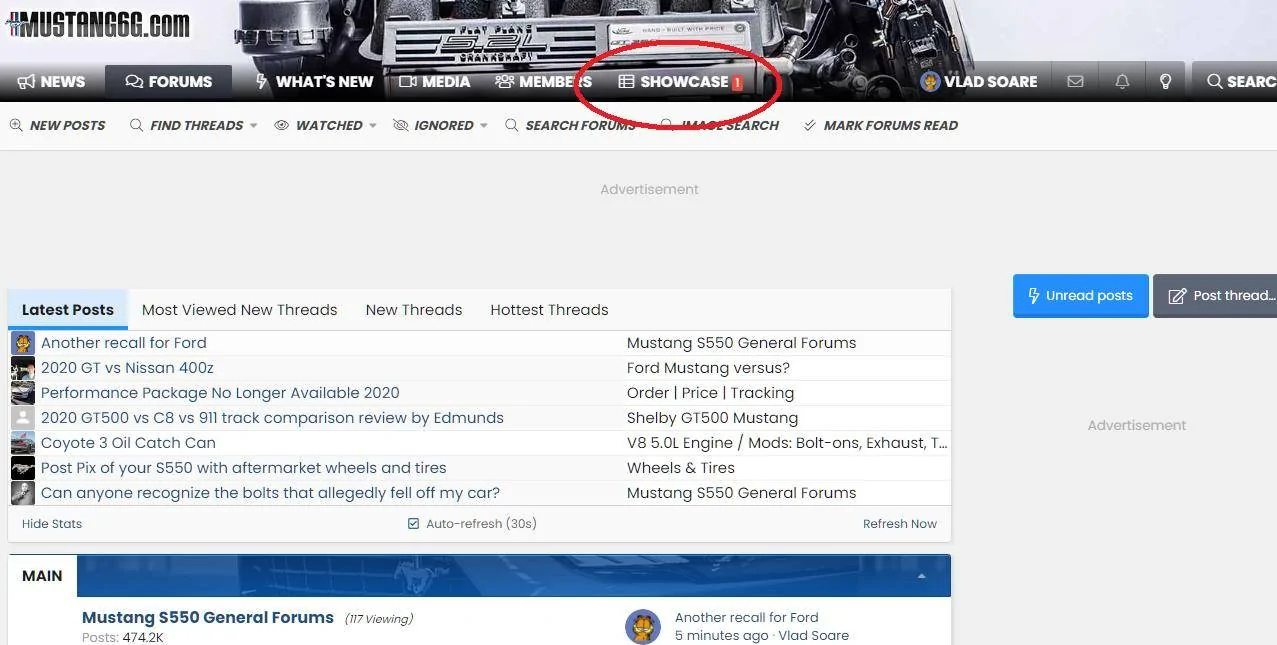This screenshot has height=645, width=1277.
Task: Collapse the MAIN category with arrow
Action: pos(921,576)
